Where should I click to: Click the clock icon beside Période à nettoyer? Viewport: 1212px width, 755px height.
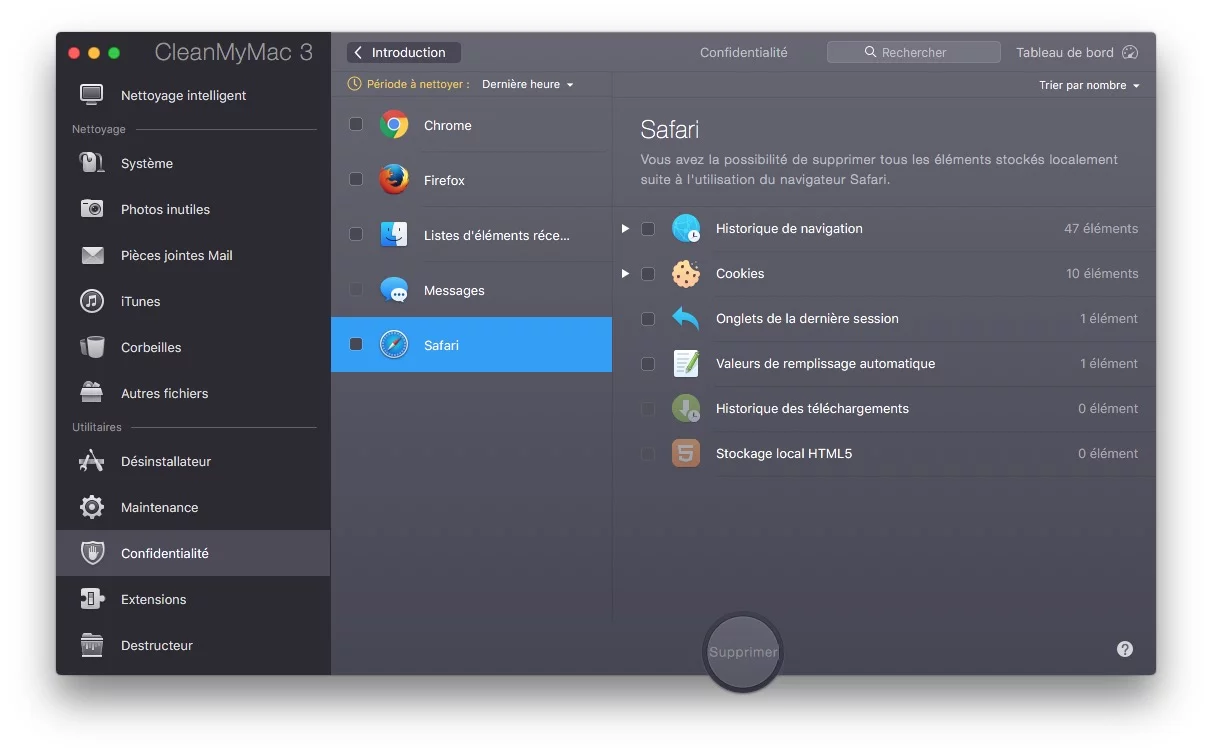(x=355, y=84)
